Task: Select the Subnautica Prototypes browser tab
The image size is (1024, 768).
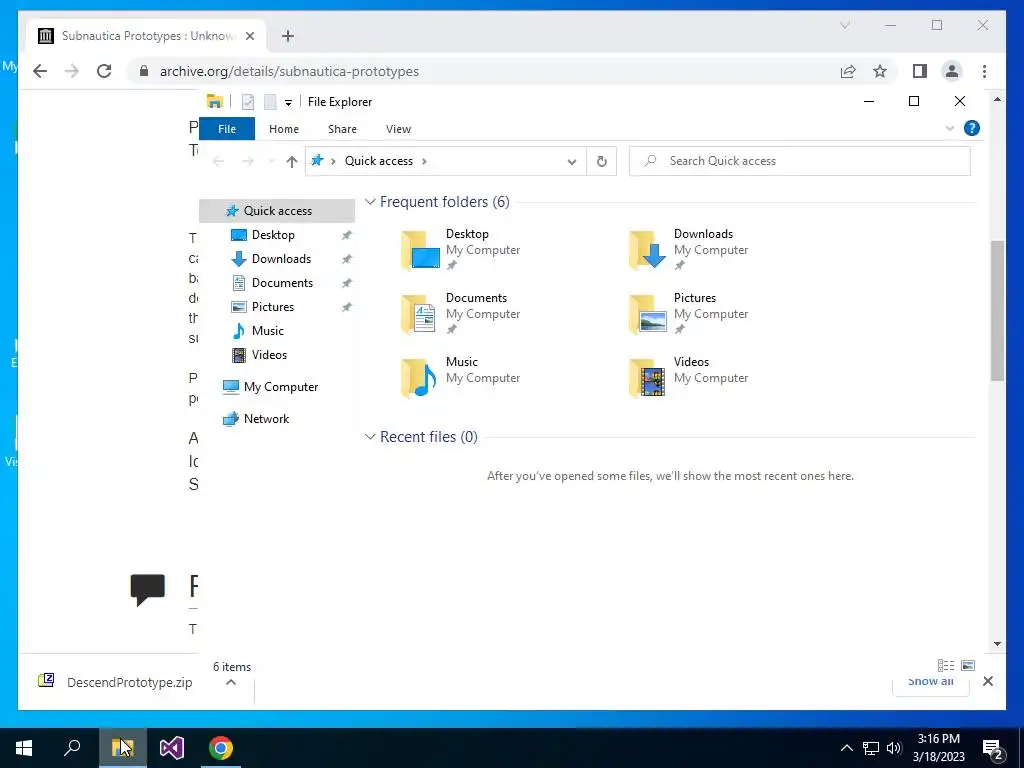Action: coord(146,36)
